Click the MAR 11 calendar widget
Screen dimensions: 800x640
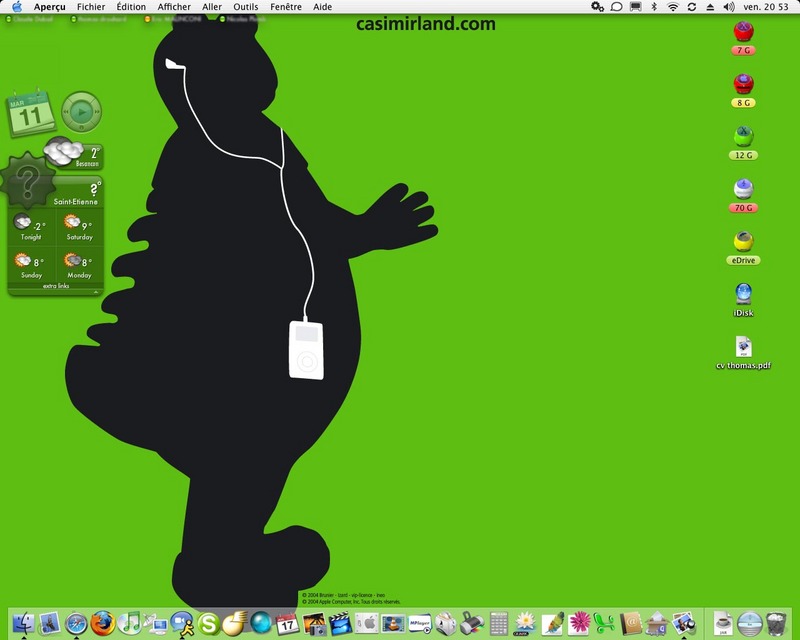tap(31, 113)
